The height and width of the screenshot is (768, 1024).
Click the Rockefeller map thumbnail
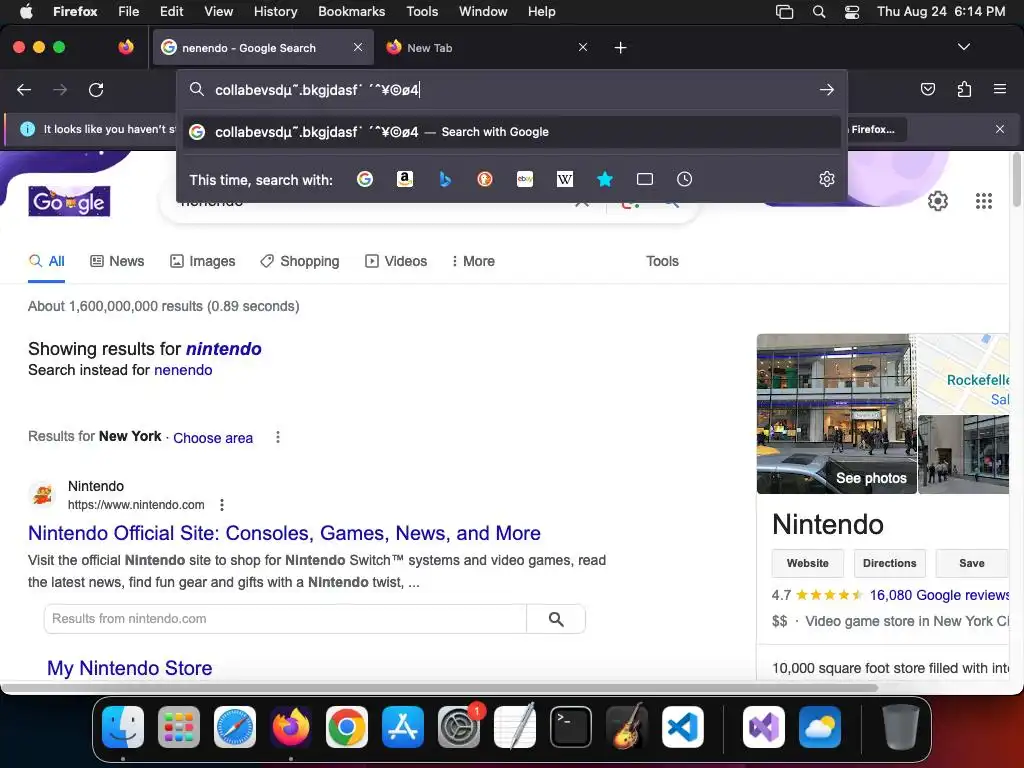click(x=963, y=374)
